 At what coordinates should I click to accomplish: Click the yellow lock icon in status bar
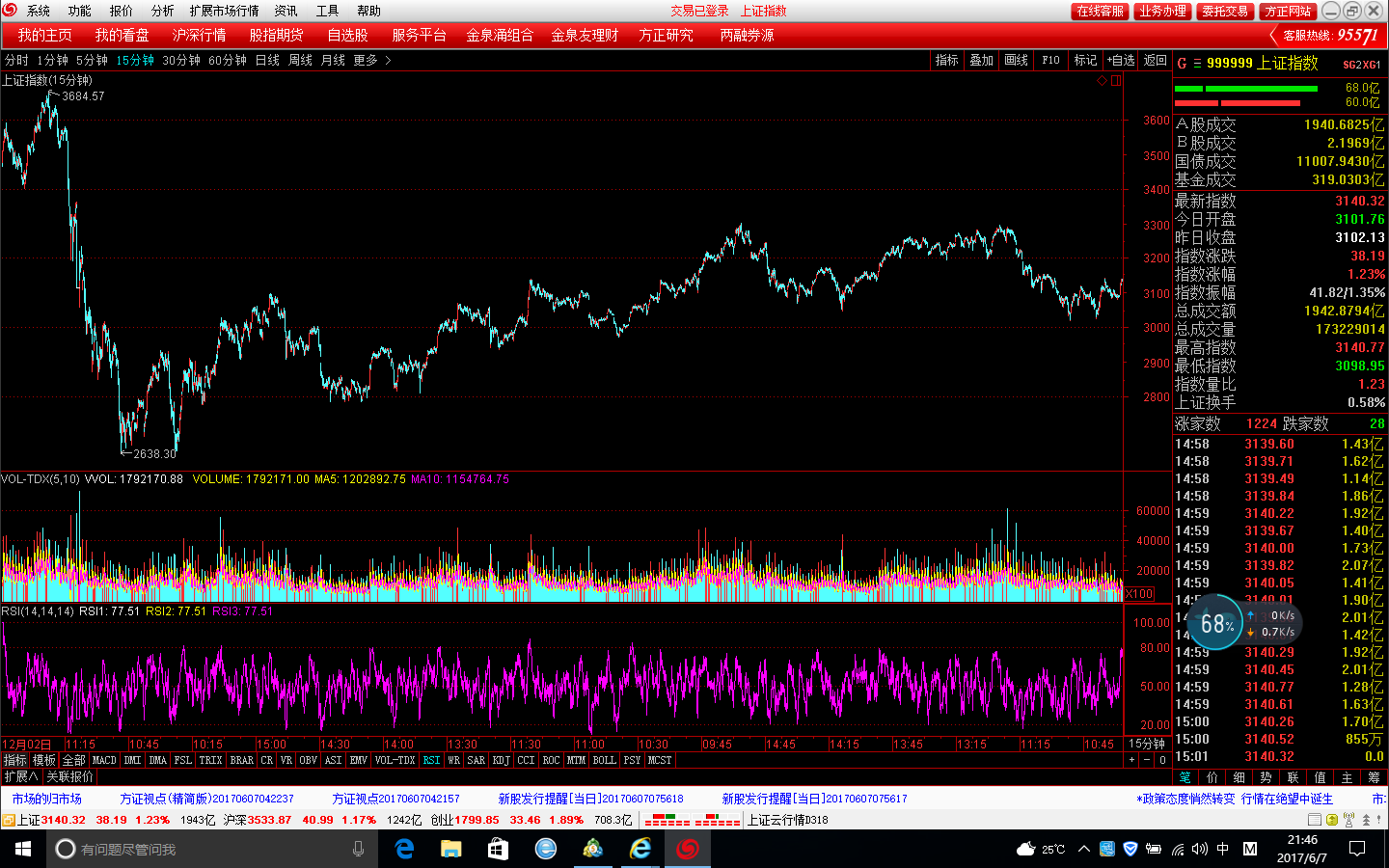(x=1332, y=820)
